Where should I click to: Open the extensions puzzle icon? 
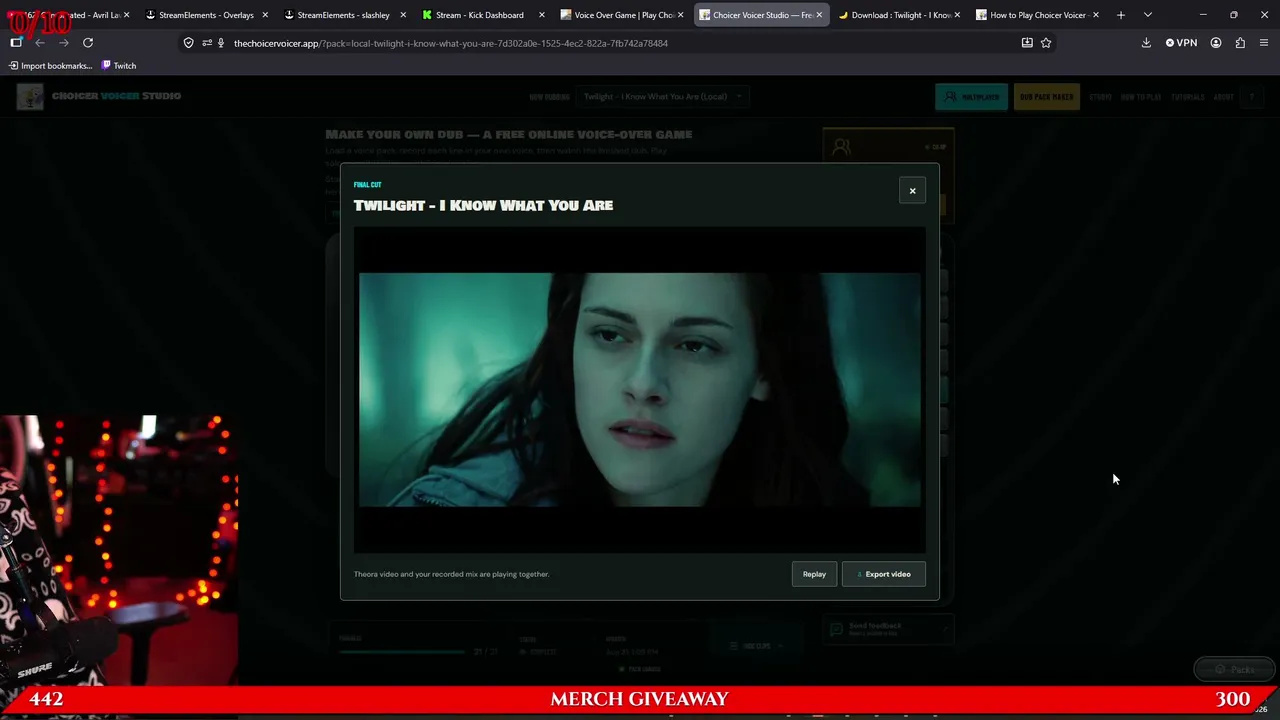(1240, 43)
